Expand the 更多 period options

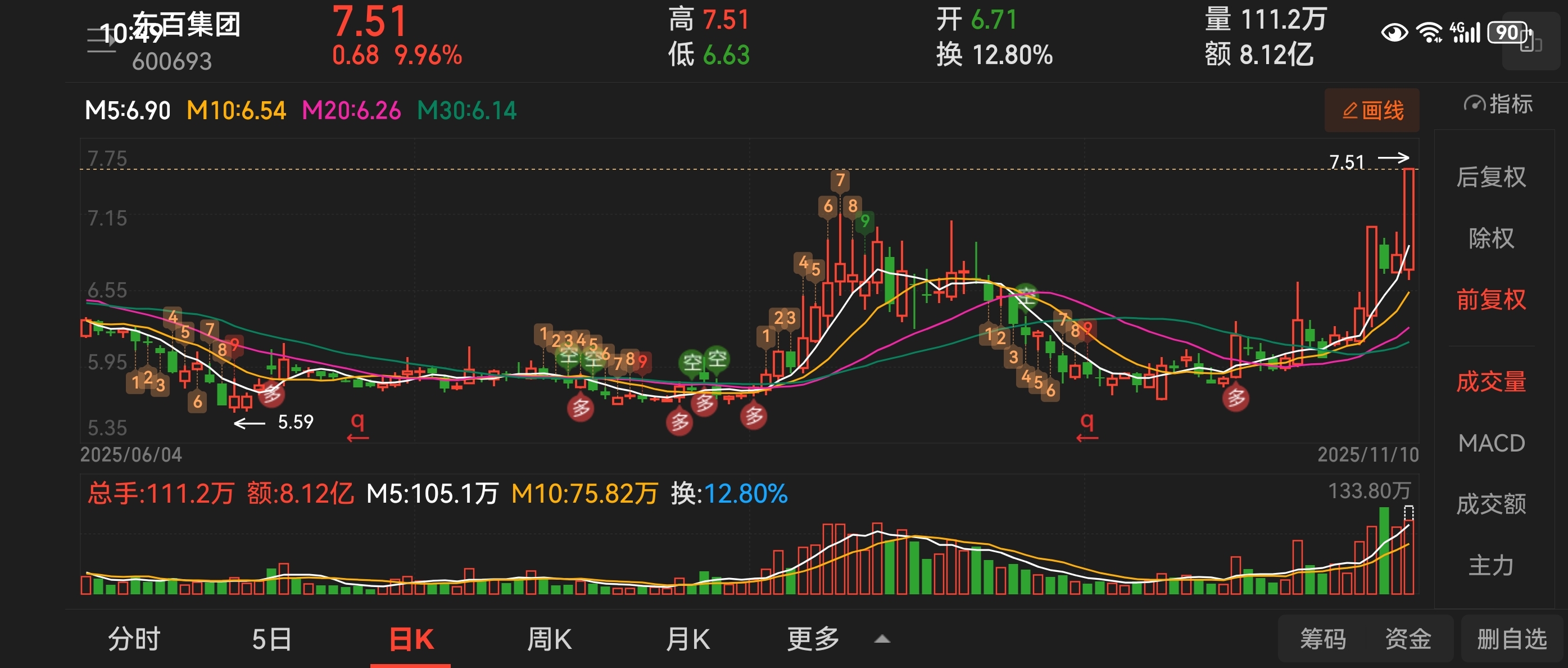click(x=813, y=639)
